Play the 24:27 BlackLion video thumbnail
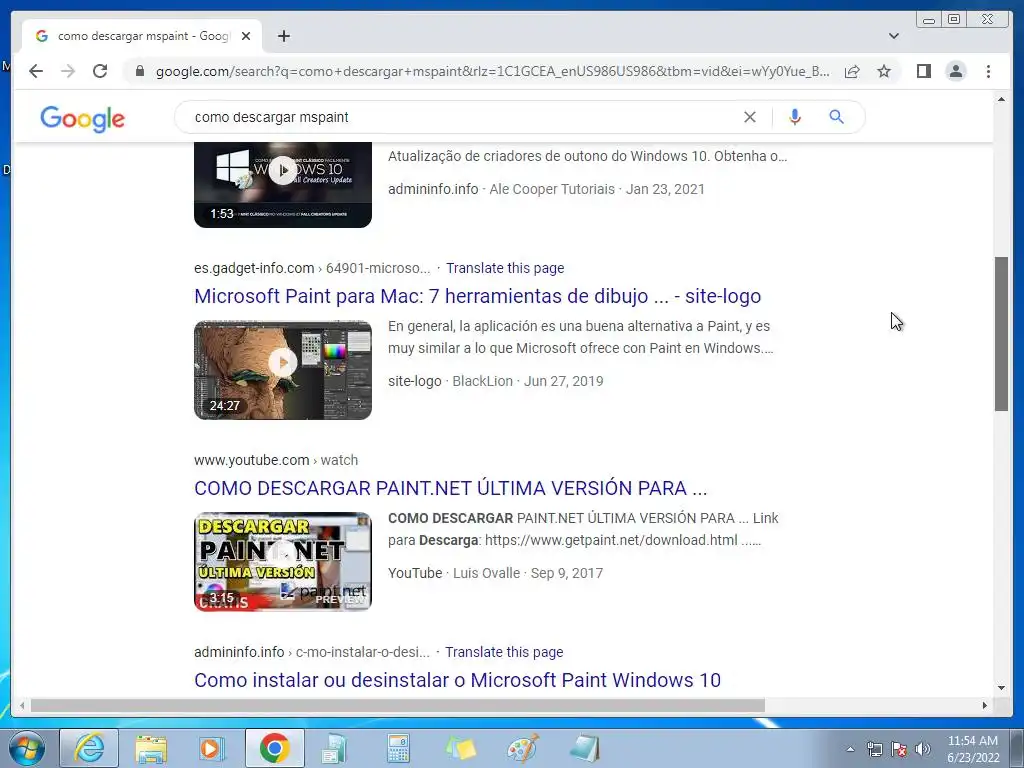The image size is (1024, 768). (x=283, y=370)
